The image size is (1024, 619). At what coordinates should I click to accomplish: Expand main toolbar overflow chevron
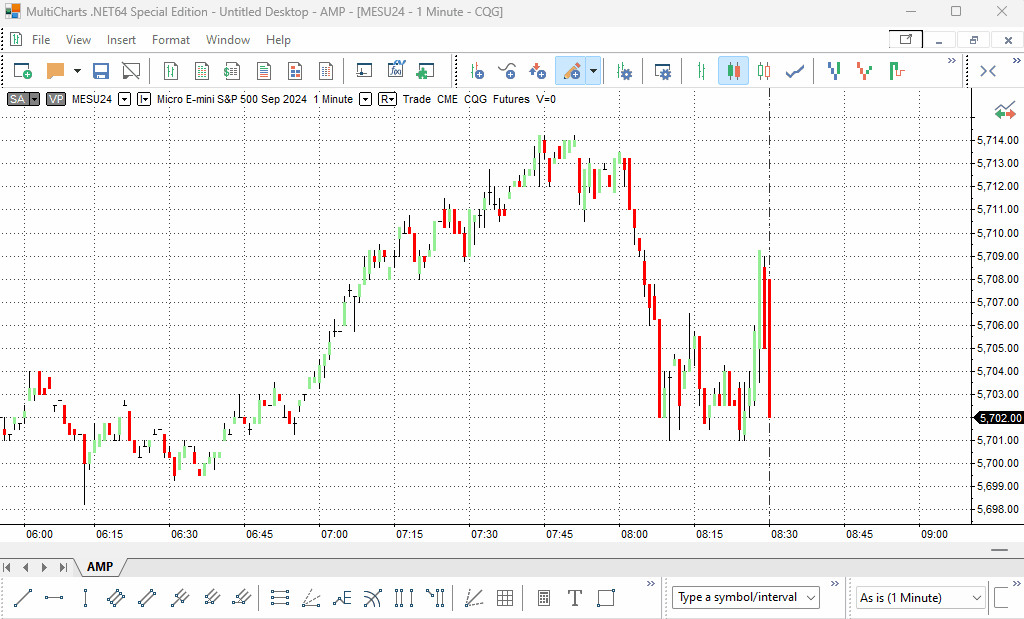pyautogui.click(x=952, y=61)
